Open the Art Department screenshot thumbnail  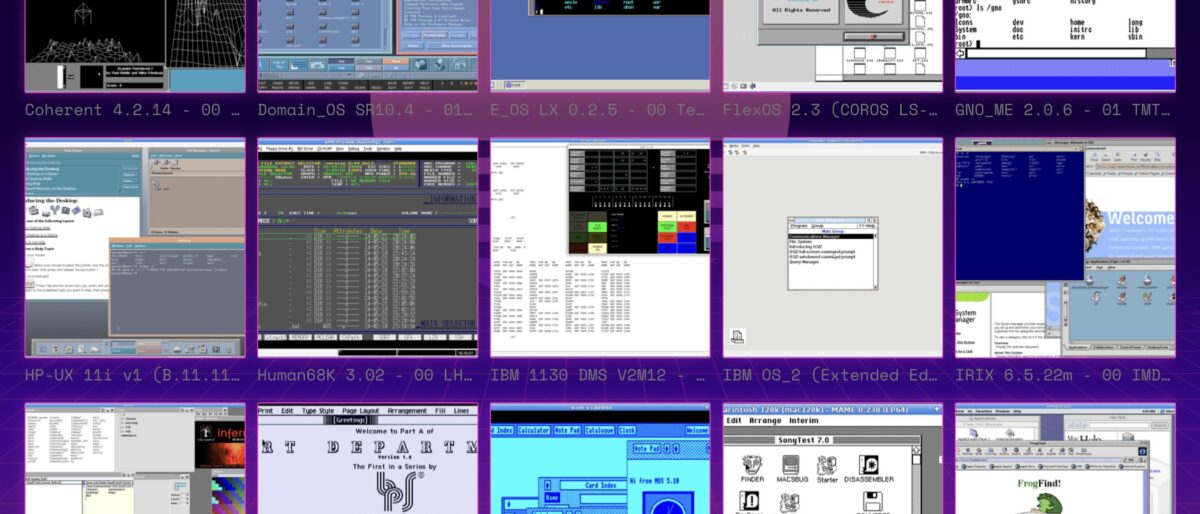pos(367,459)
